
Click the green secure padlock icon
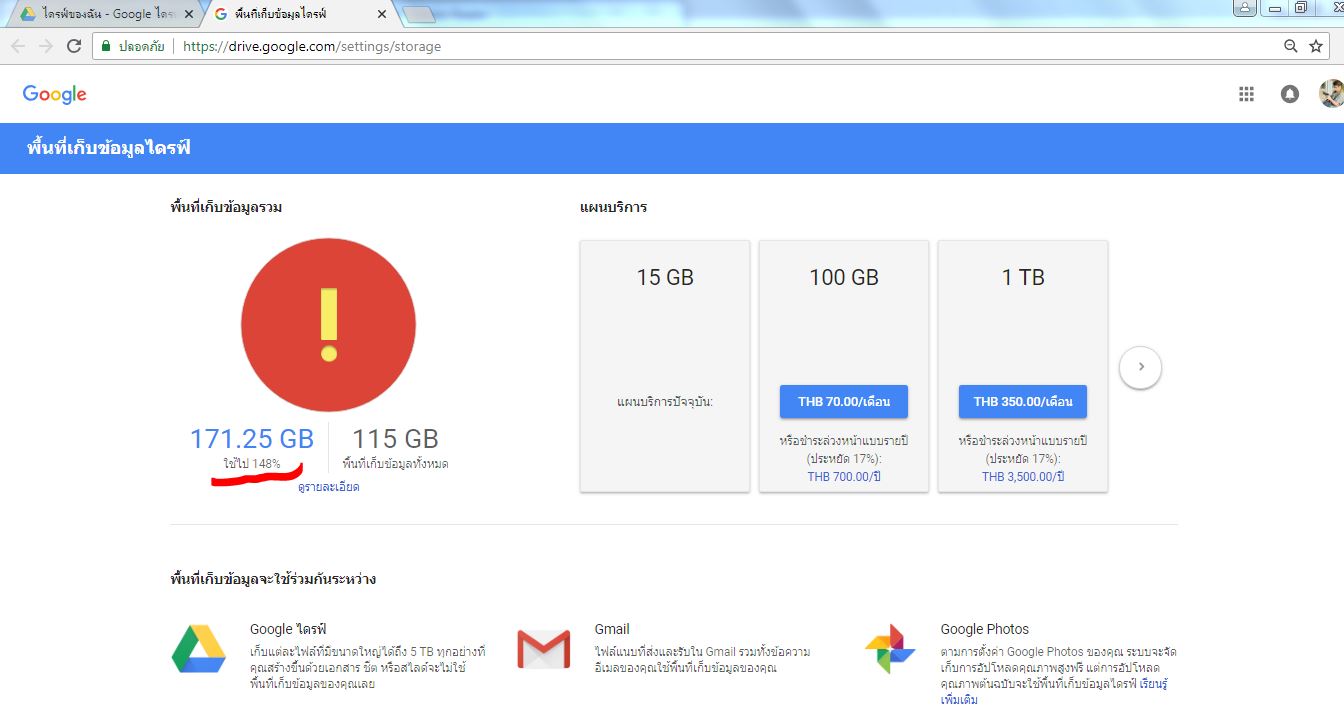105,46
